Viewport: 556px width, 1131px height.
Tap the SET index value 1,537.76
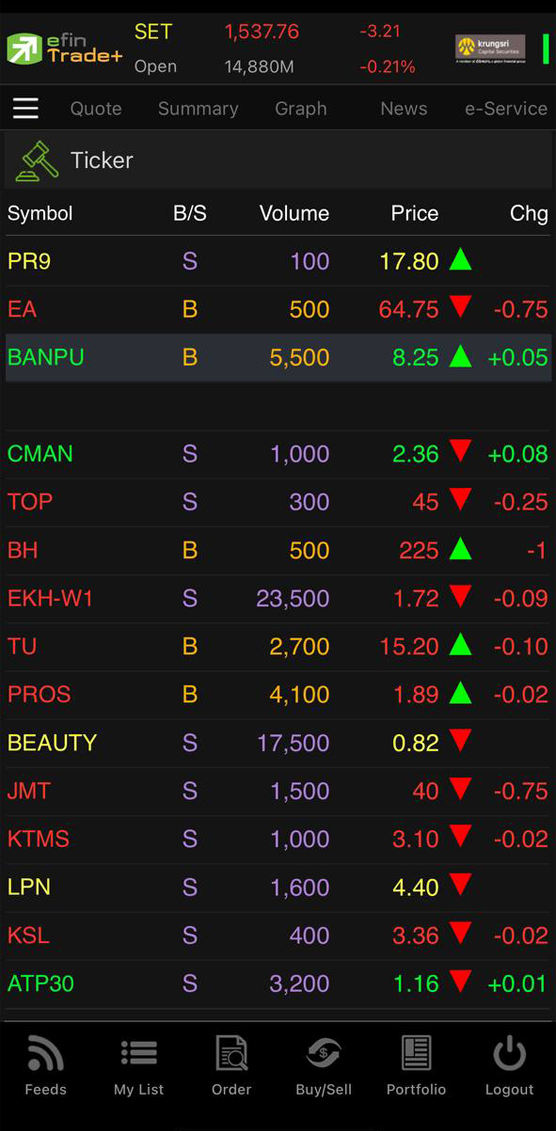coord(261,32)
